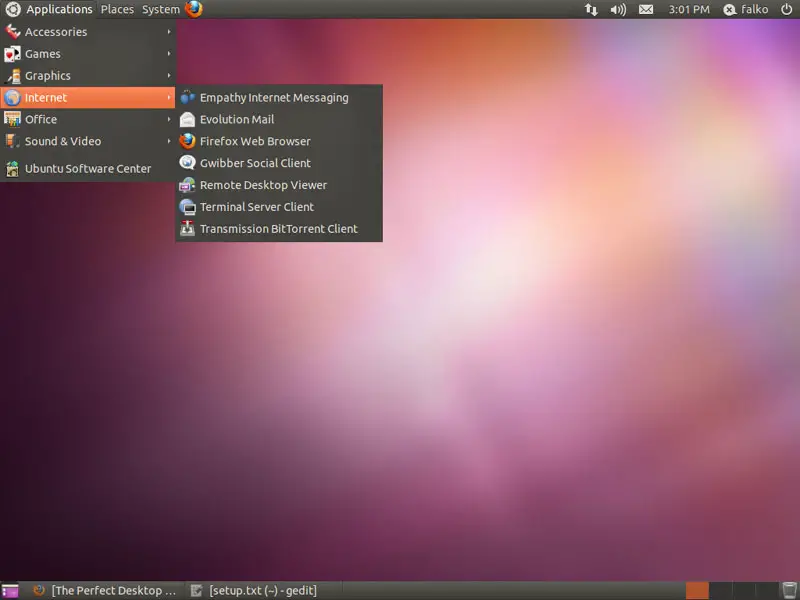Open the 3:01 PM clock calendar
The width and height of the screenshot is (800, 600).
click(x=689, y=9)
